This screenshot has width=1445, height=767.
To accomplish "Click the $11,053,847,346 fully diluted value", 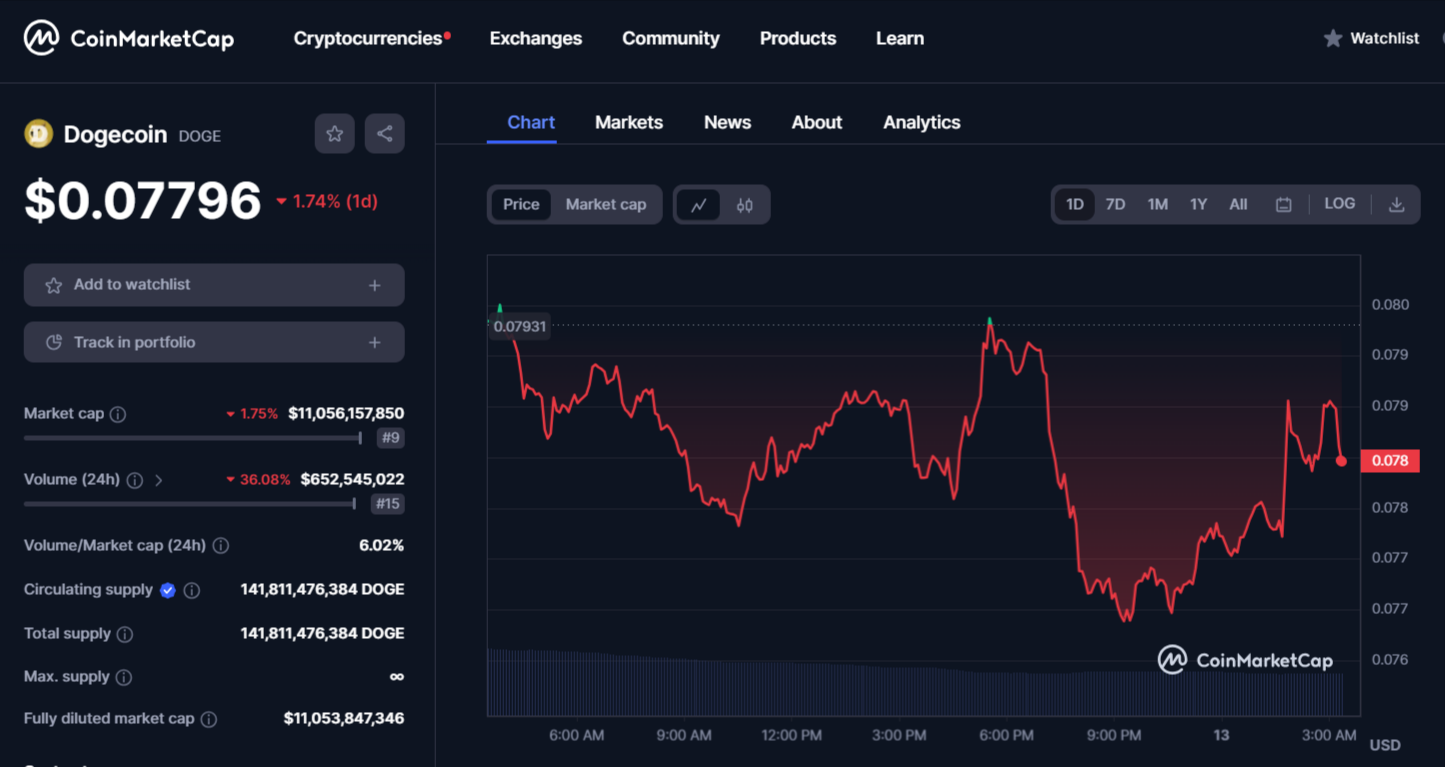I will click(344, 718).
